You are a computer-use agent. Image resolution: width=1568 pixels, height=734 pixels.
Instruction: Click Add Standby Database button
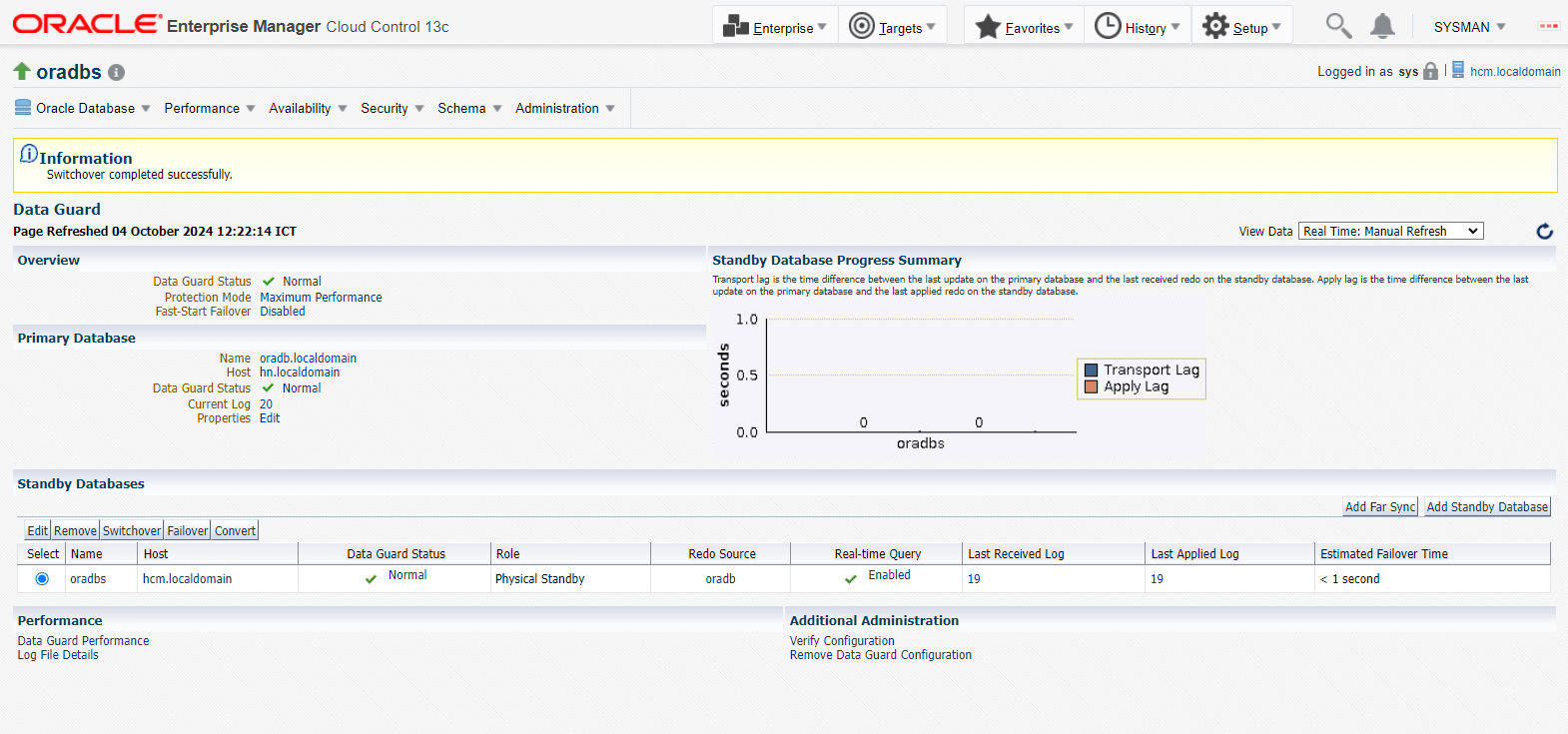1487,507
